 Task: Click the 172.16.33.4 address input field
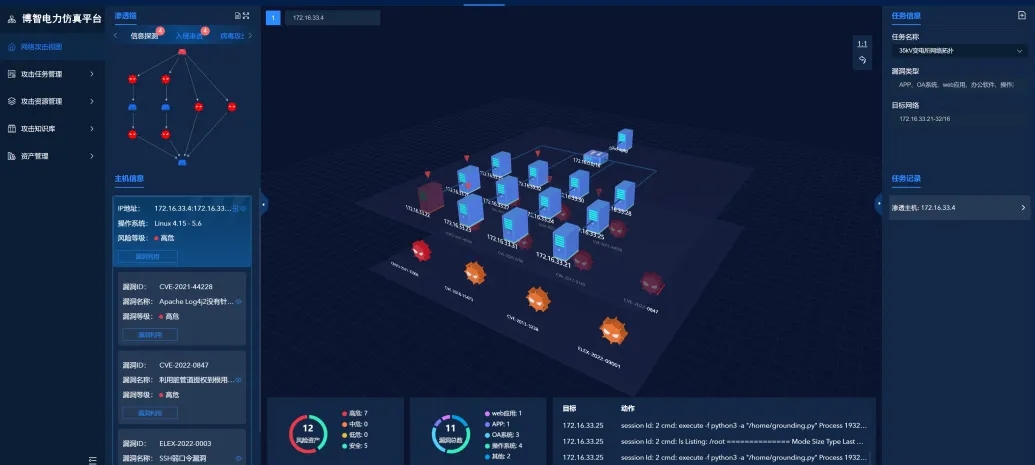[x=332, y=18]
